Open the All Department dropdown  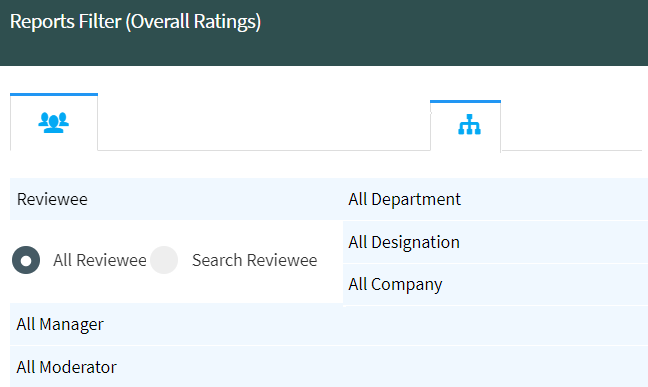tap(496, 199)
